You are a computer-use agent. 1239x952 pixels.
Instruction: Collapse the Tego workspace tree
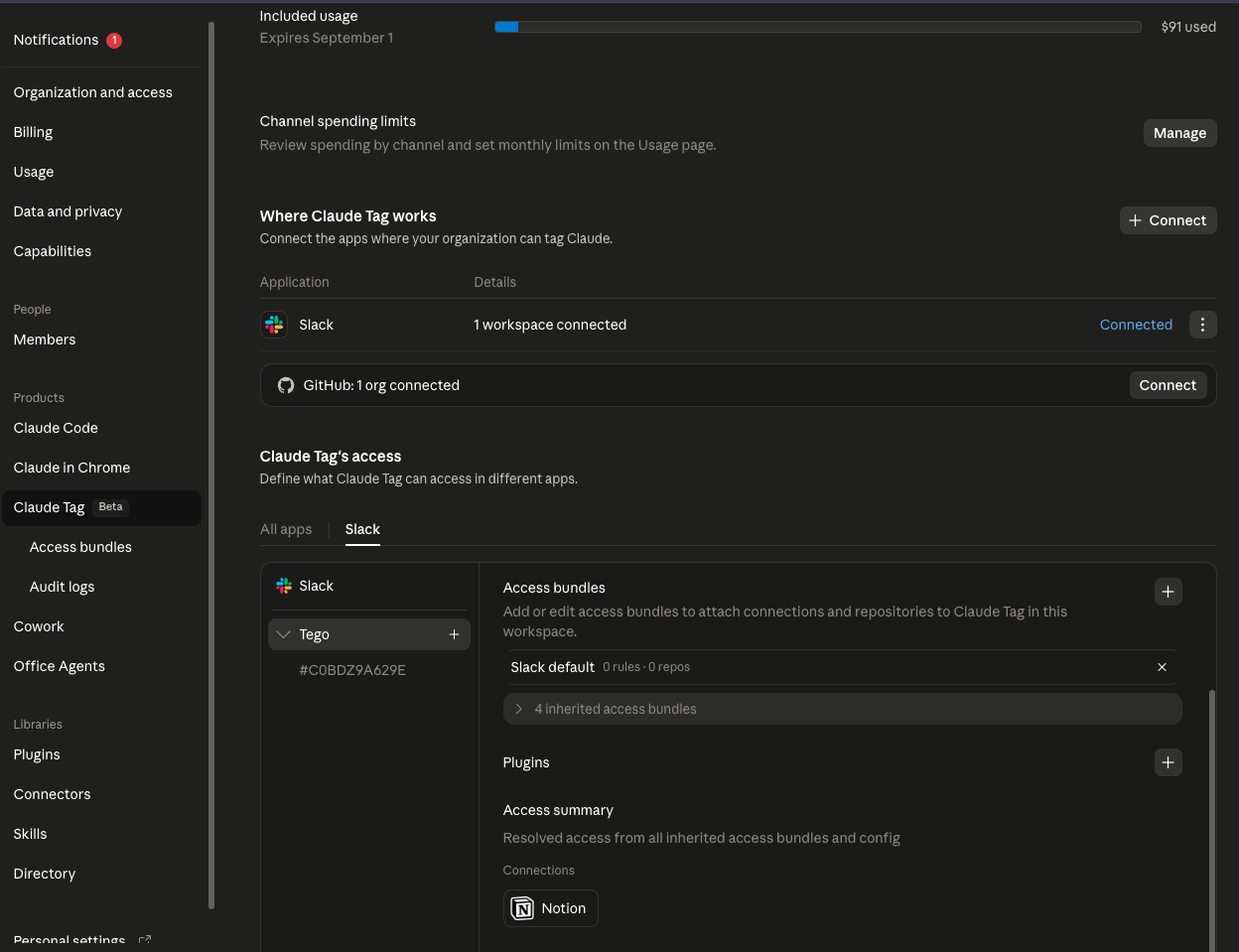coord(284,634)
